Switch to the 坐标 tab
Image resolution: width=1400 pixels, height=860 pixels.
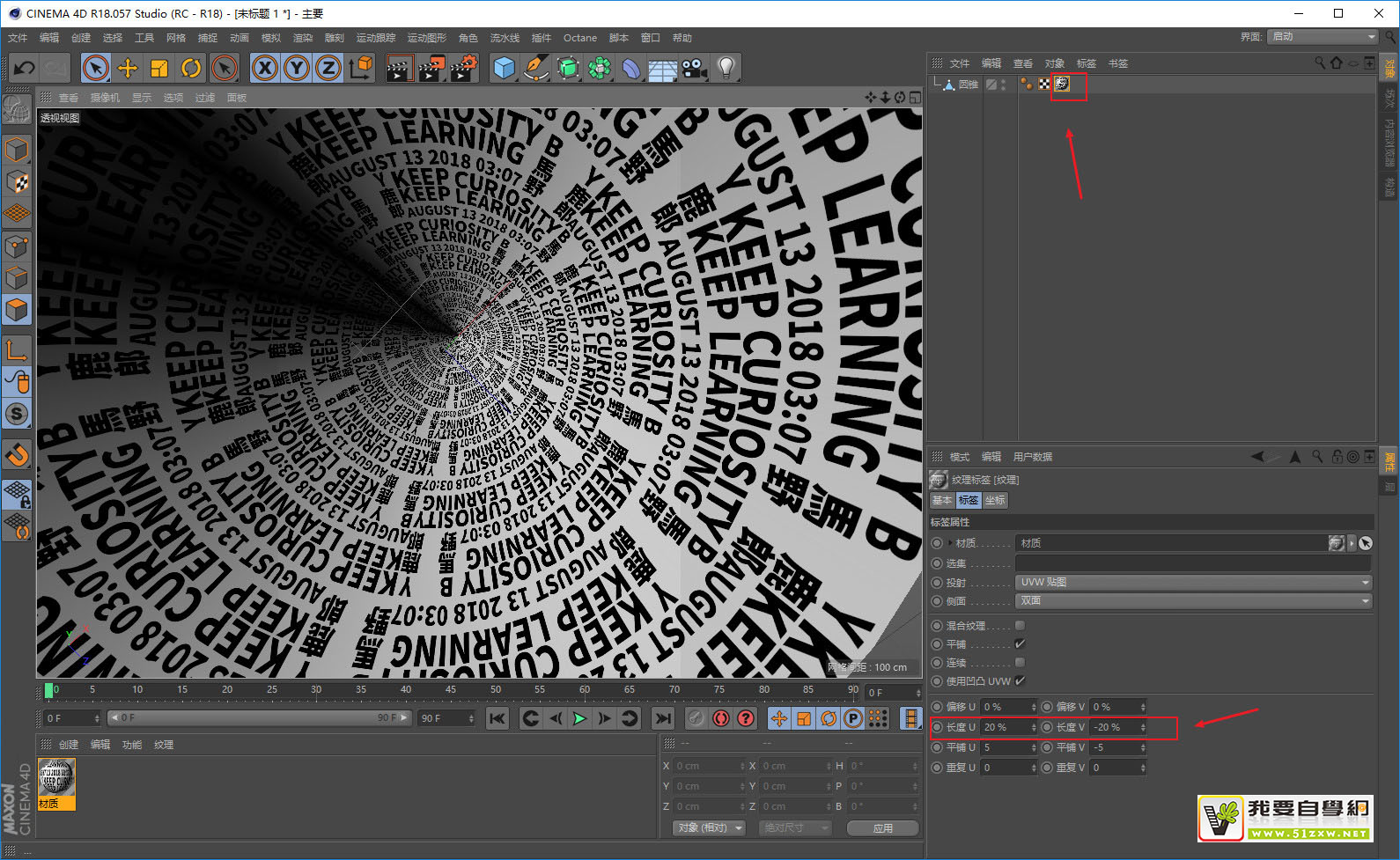(995, 500)
